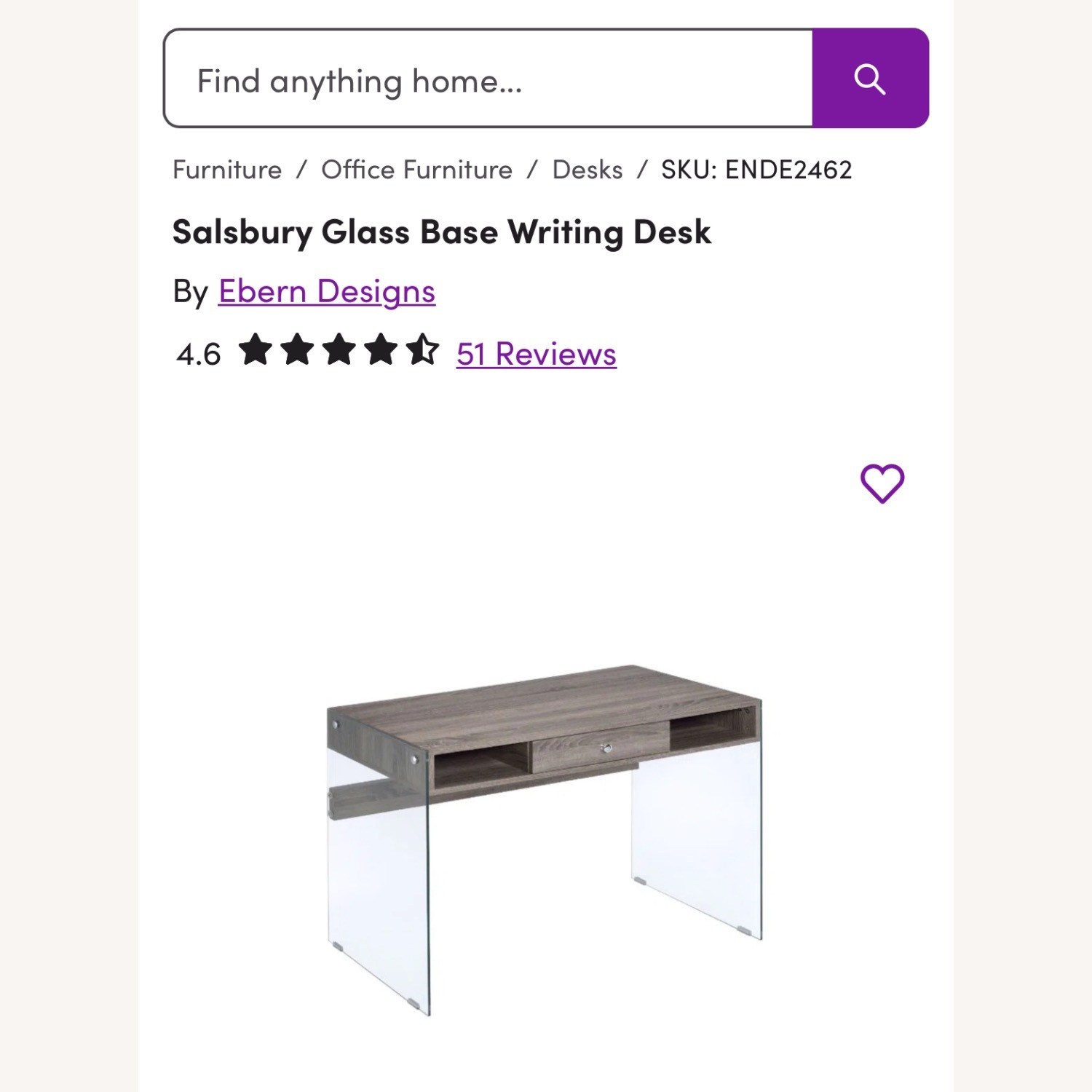1092x1092 pixels.
Task: Select the product title Salsbury Glass Base Writing Desk
Action: pos(442,232)
